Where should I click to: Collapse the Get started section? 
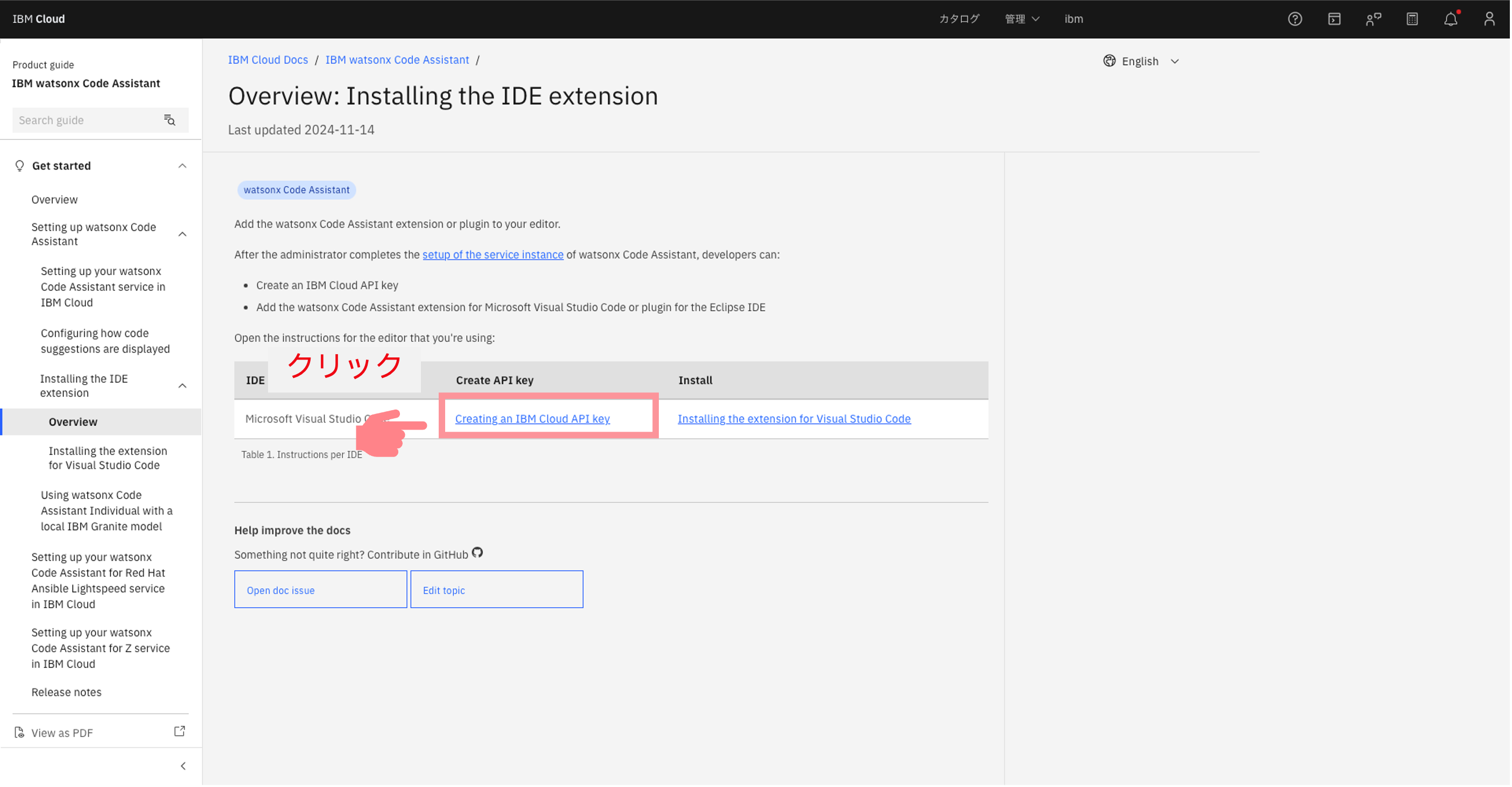(x=182, y=166)
